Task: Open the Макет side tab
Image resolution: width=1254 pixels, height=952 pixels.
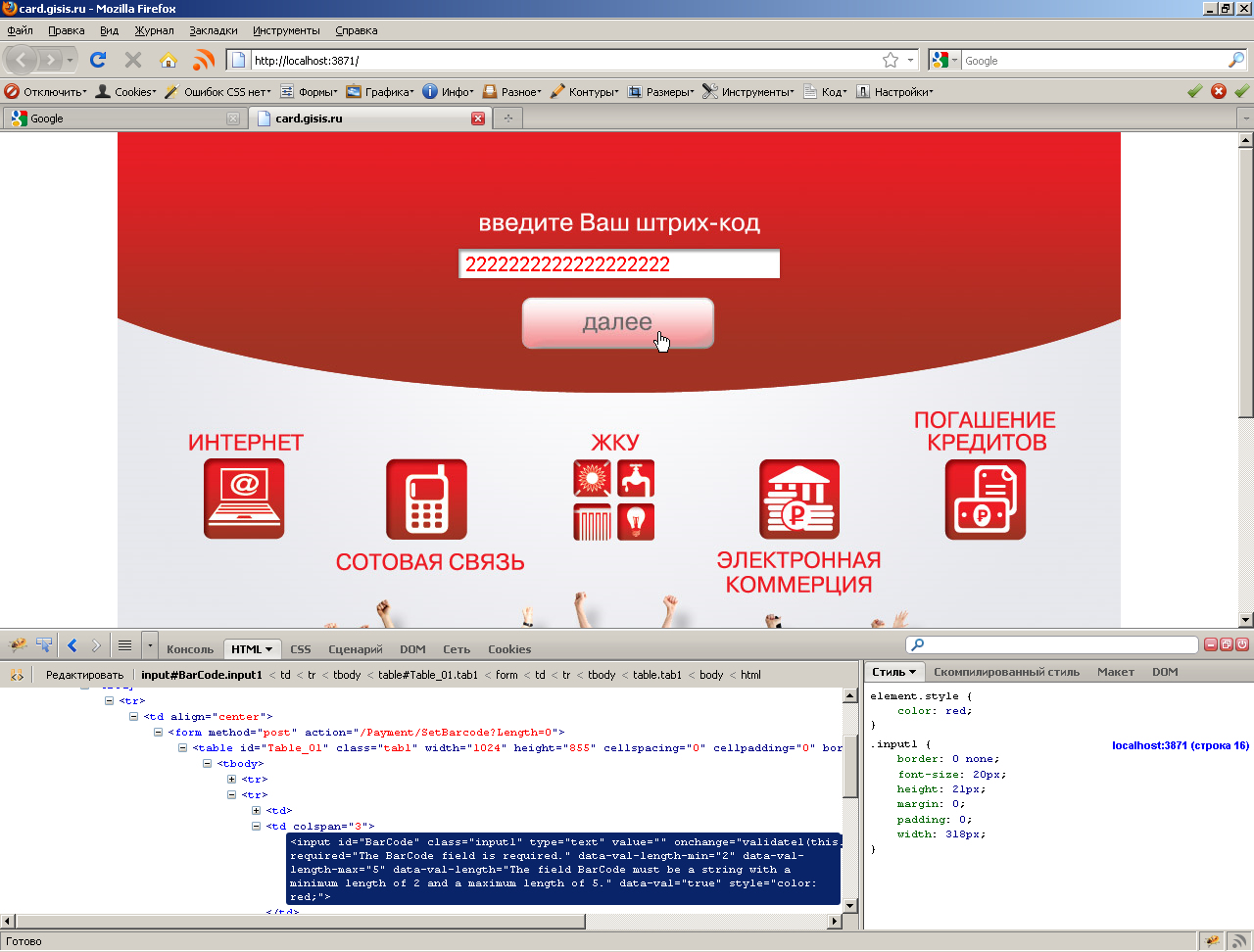Action: 1116,672
